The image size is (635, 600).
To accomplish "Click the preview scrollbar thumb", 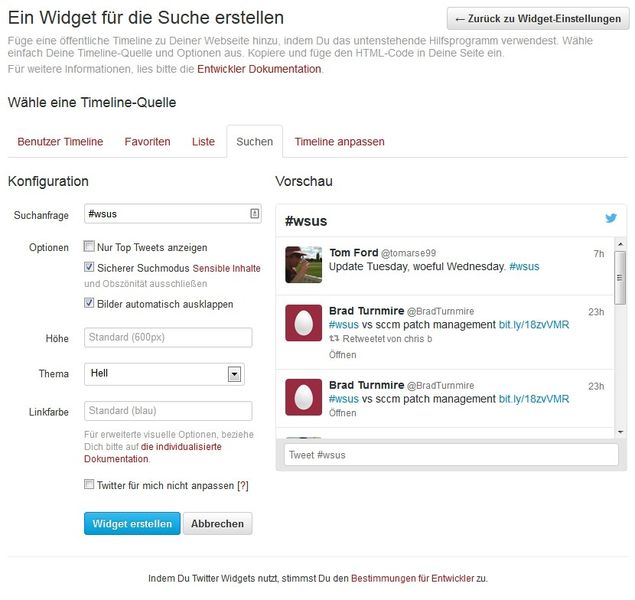I will [620, 277].
